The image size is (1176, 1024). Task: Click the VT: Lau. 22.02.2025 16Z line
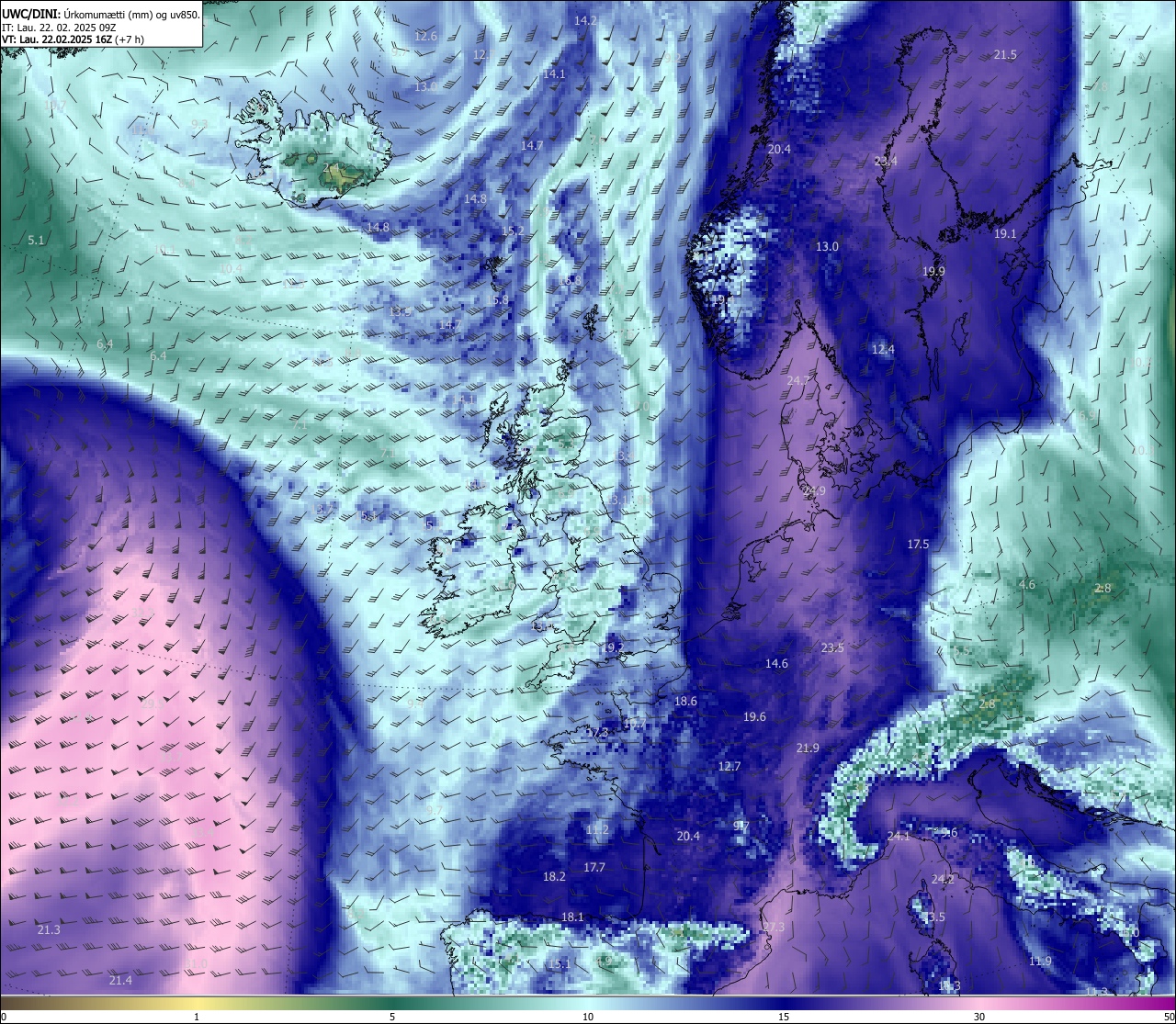coord(73,39)
